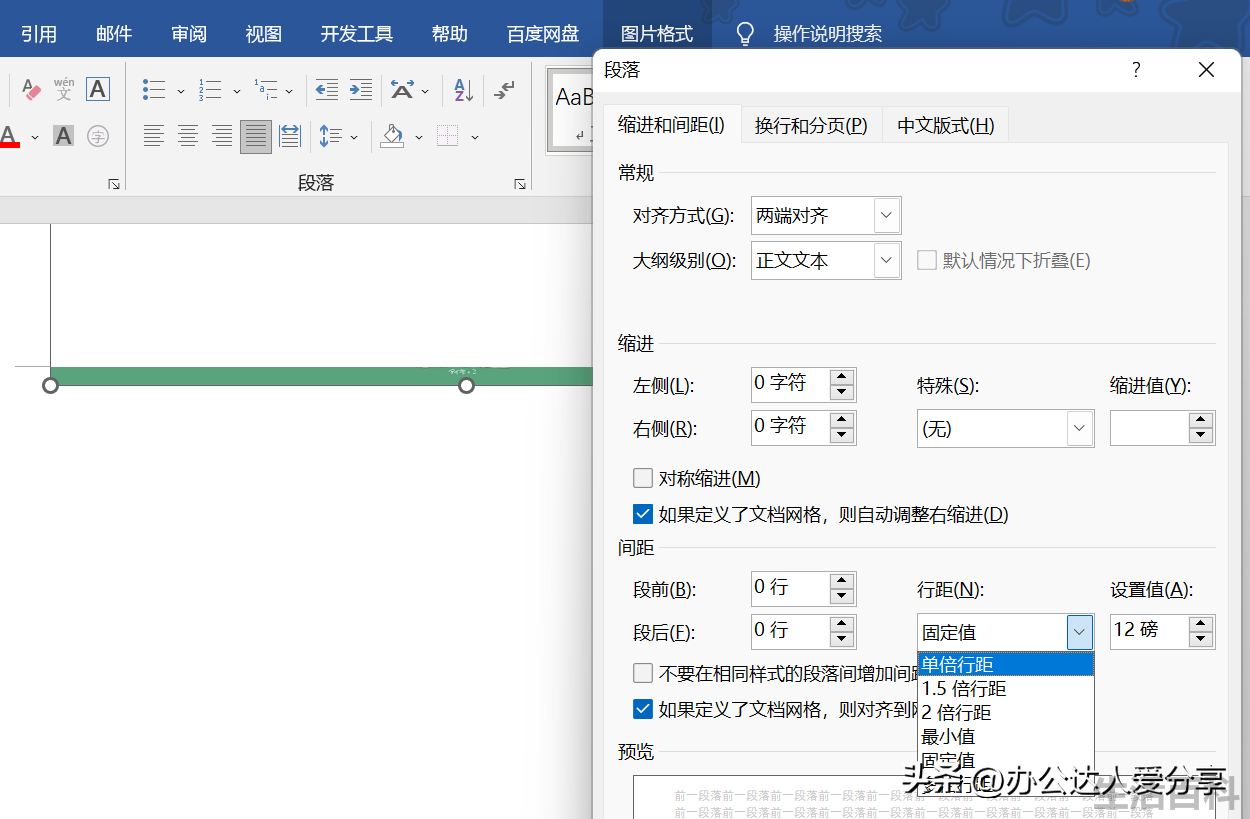
Task: Check 不要在相同样式的段落间增加间距 box
Action: coord(643,673)
